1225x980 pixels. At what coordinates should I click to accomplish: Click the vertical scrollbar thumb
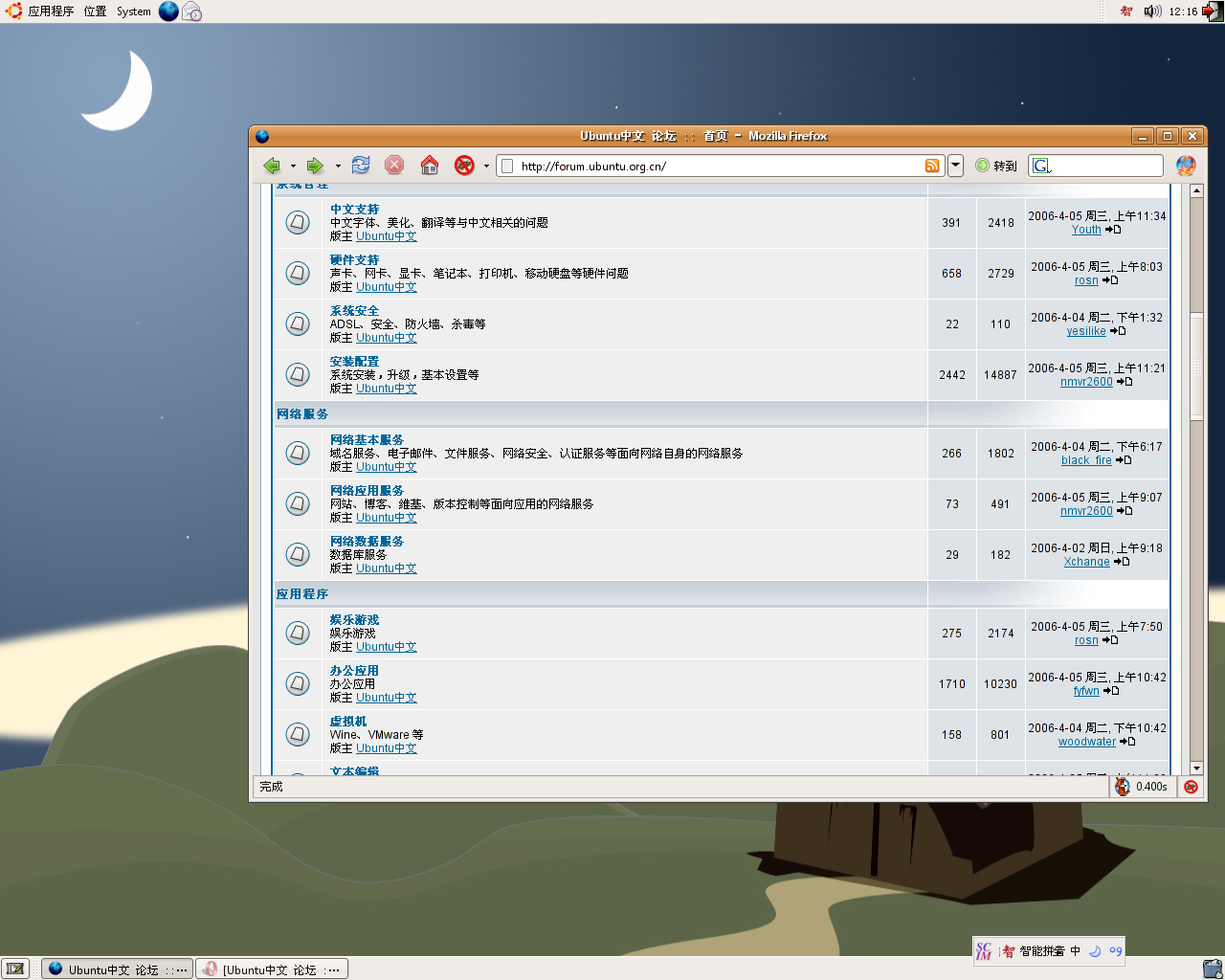coord(1196,367)
